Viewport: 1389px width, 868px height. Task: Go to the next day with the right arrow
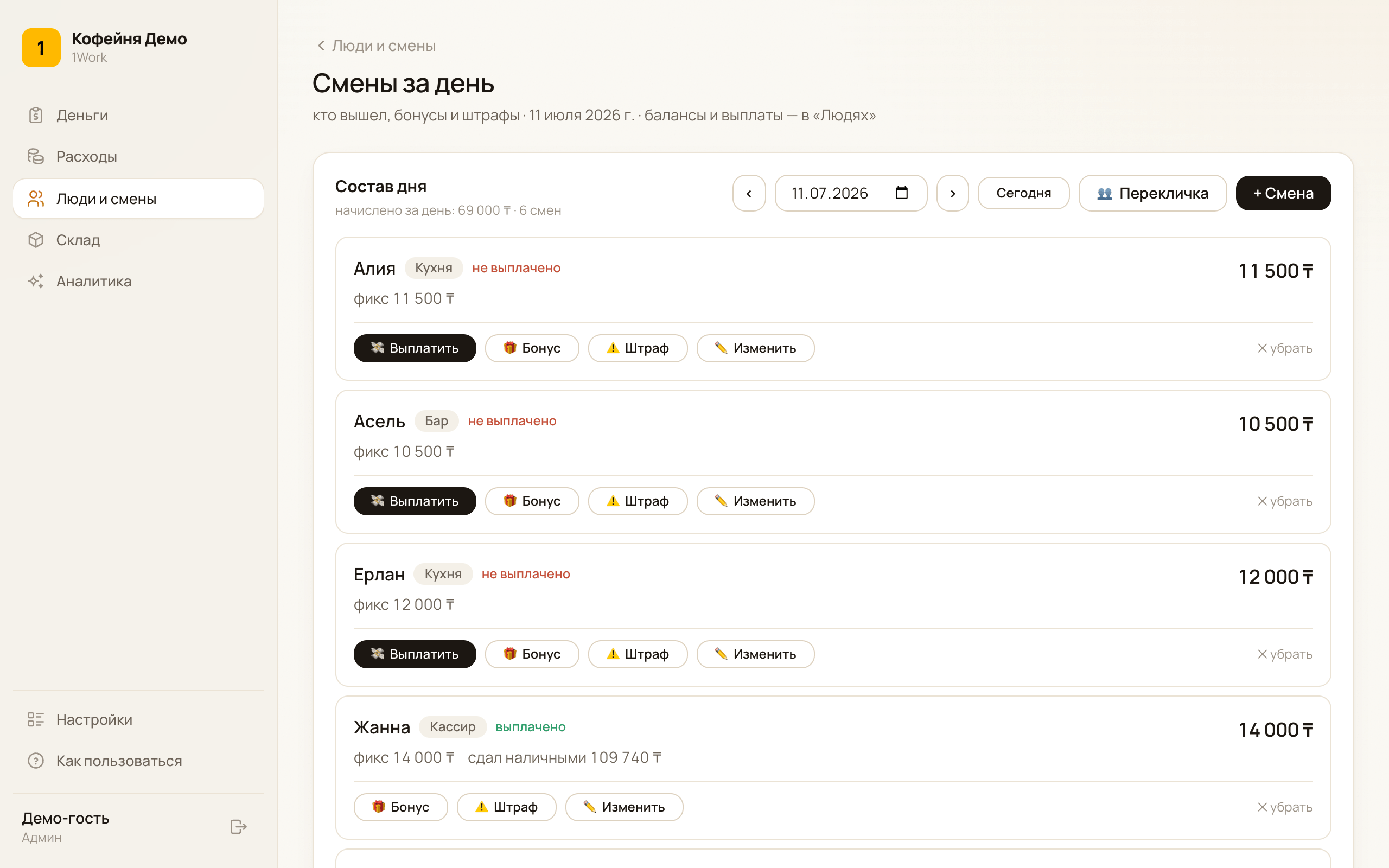point(953,194)
